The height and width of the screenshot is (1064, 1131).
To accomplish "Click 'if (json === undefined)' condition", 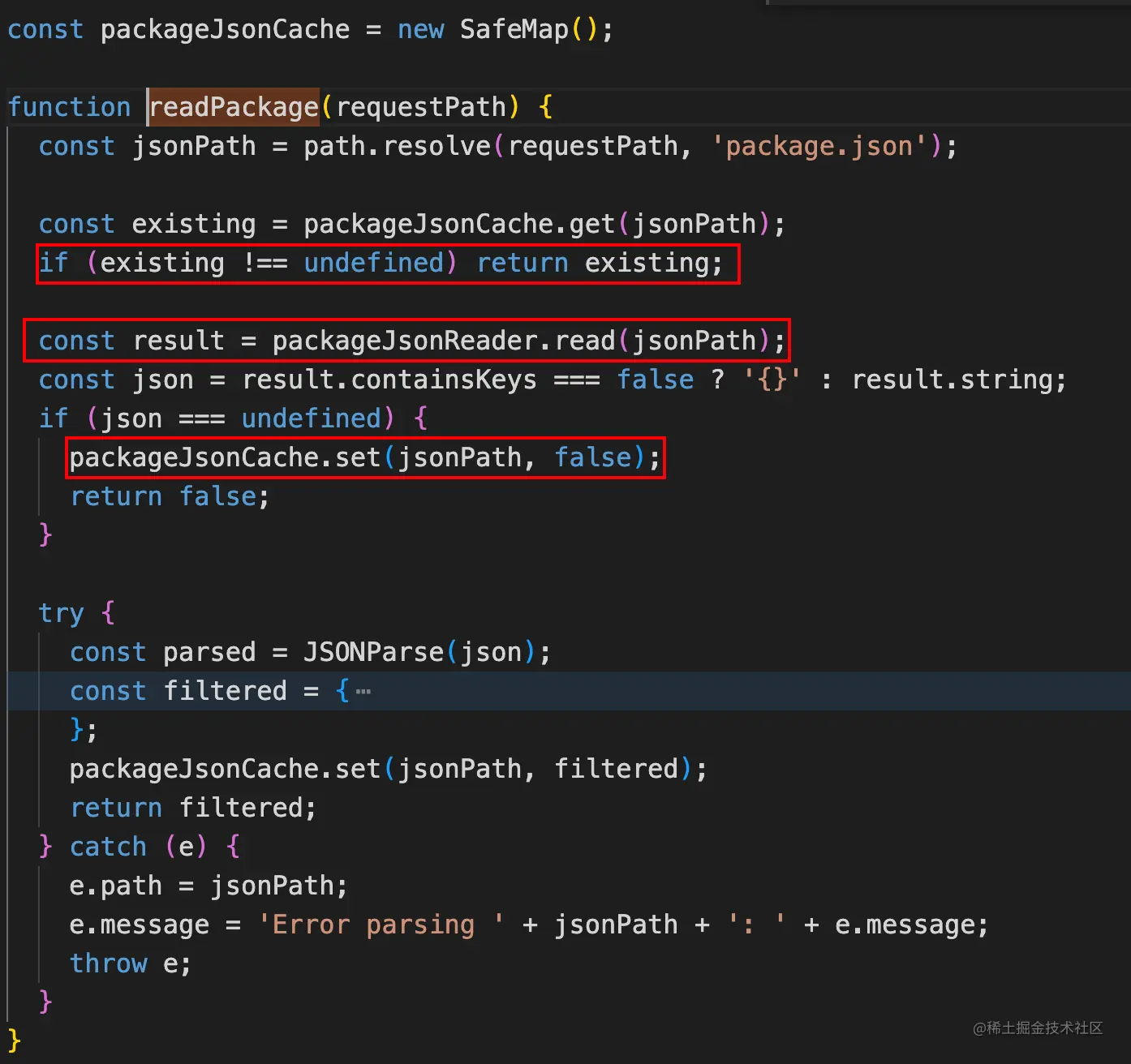I will coord(217,419).
